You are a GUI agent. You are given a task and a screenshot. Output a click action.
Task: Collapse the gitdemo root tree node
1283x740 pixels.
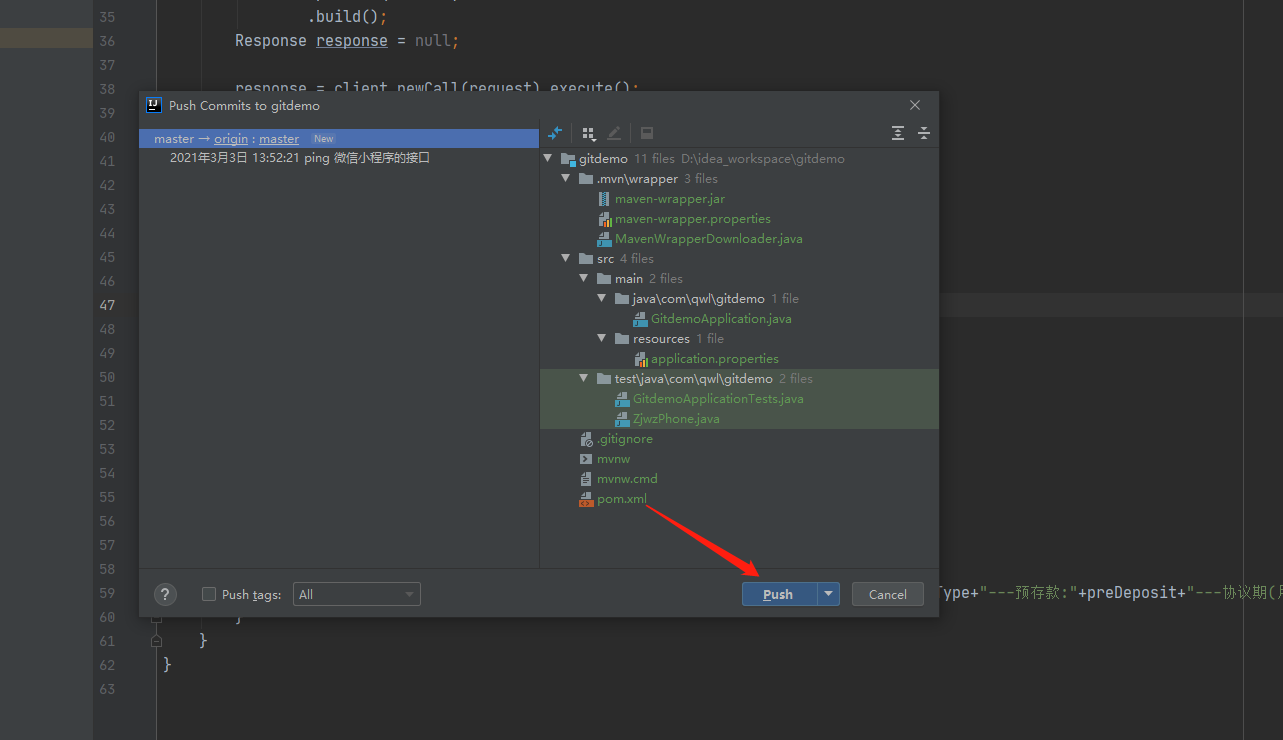[548, 159]
